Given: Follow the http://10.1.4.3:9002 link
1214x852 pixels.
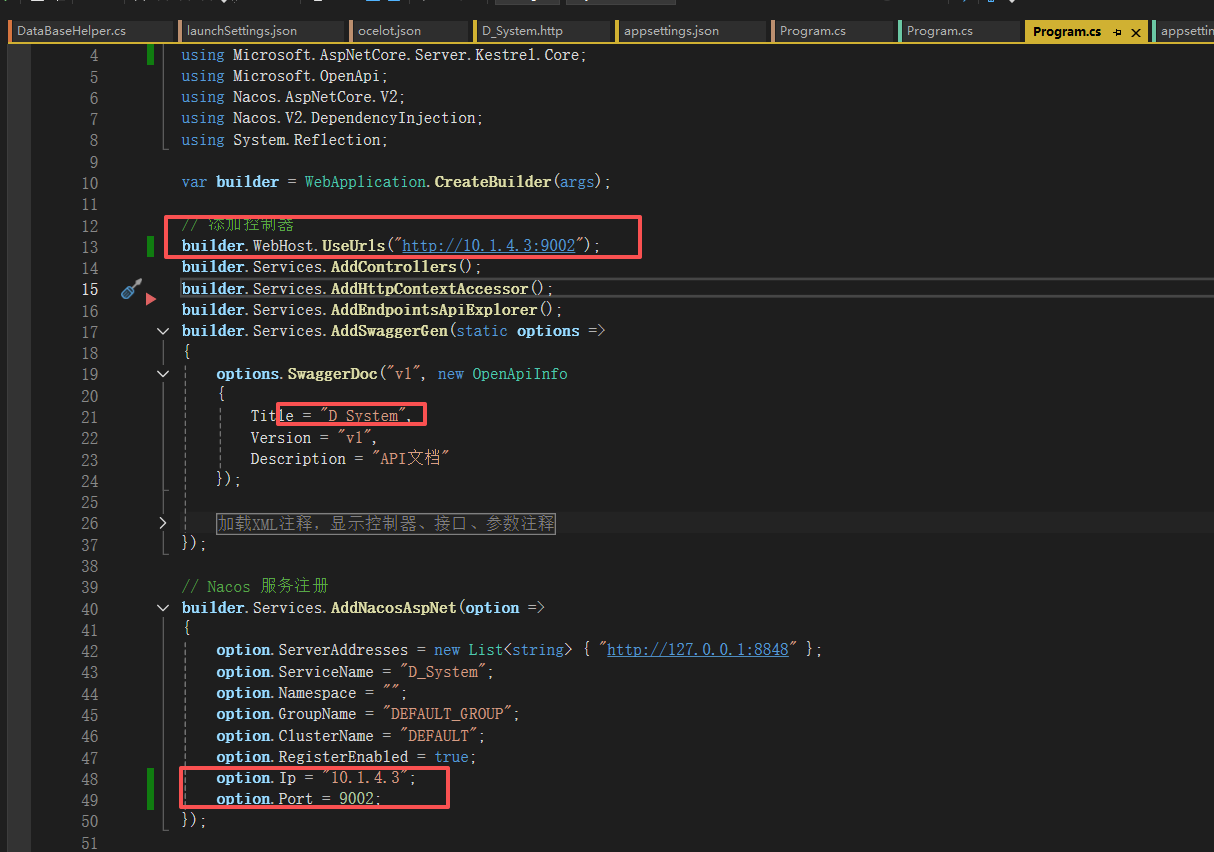Looking at the screenshot, I should (489, 246).
